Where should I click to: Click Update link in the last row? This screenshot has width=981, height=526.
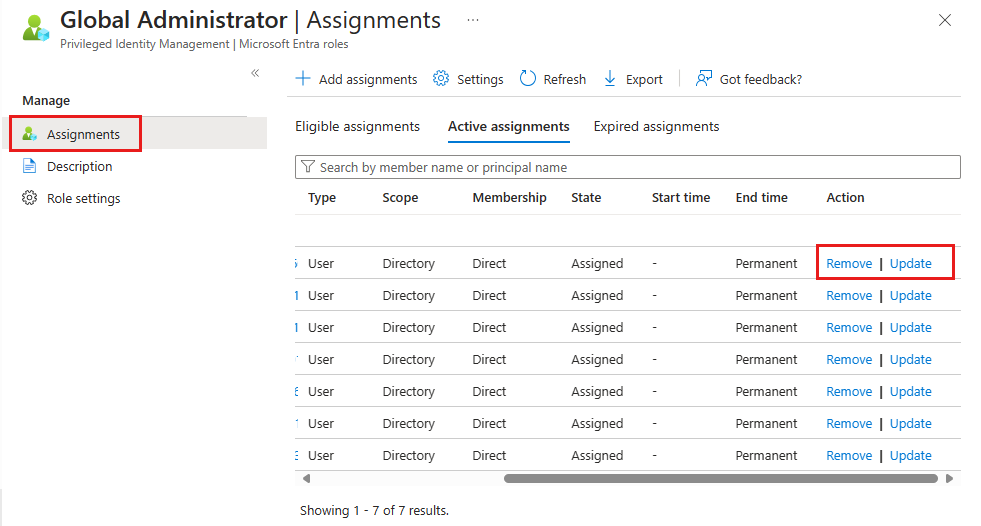910,456
